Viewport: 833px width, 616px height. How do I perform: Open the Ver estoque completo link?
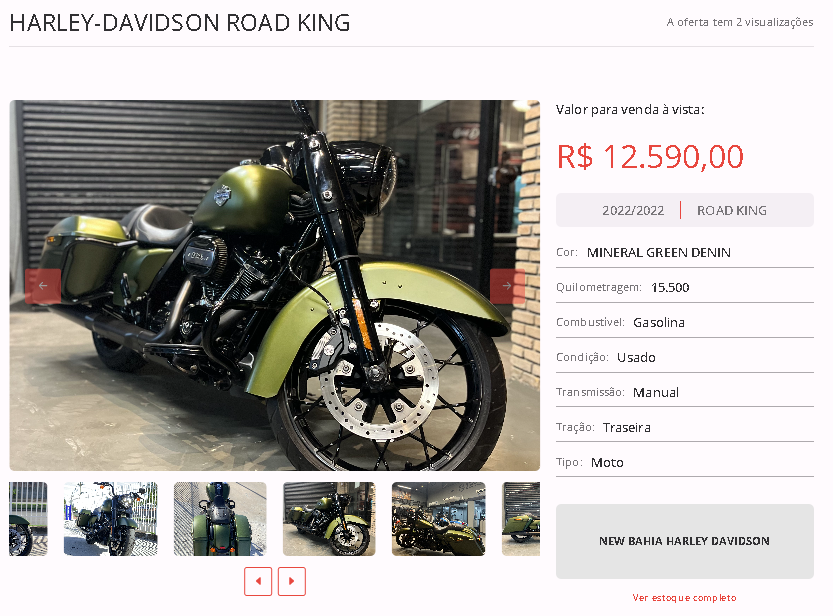click(684, 598)
